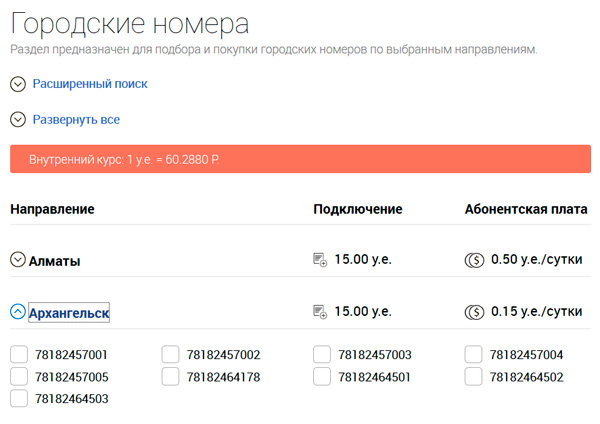Viewport: 600px width, 424px height.
Task: Tick the checkbox for number 78182457001
Action: click(x=19, y=354)
